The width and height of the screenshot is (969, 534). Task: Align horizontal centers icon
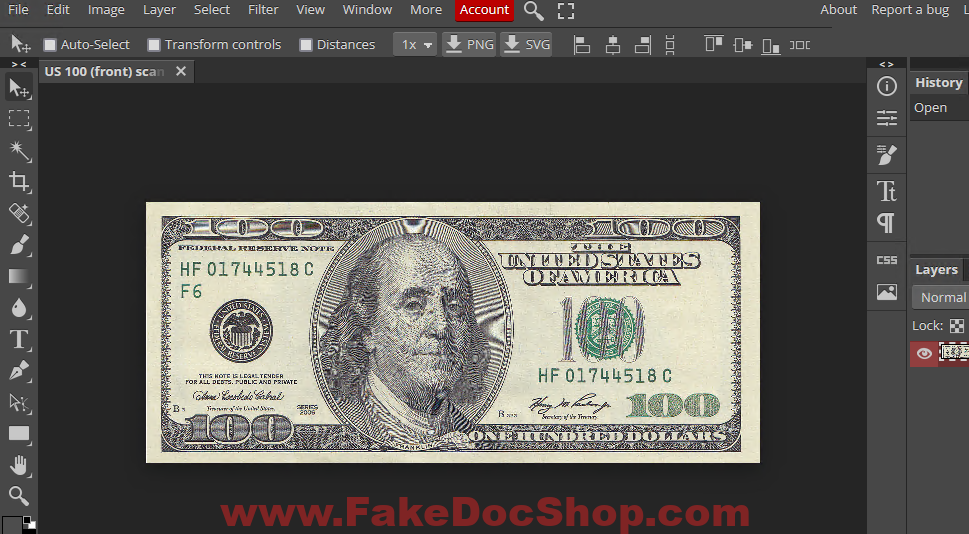(612, 44)
